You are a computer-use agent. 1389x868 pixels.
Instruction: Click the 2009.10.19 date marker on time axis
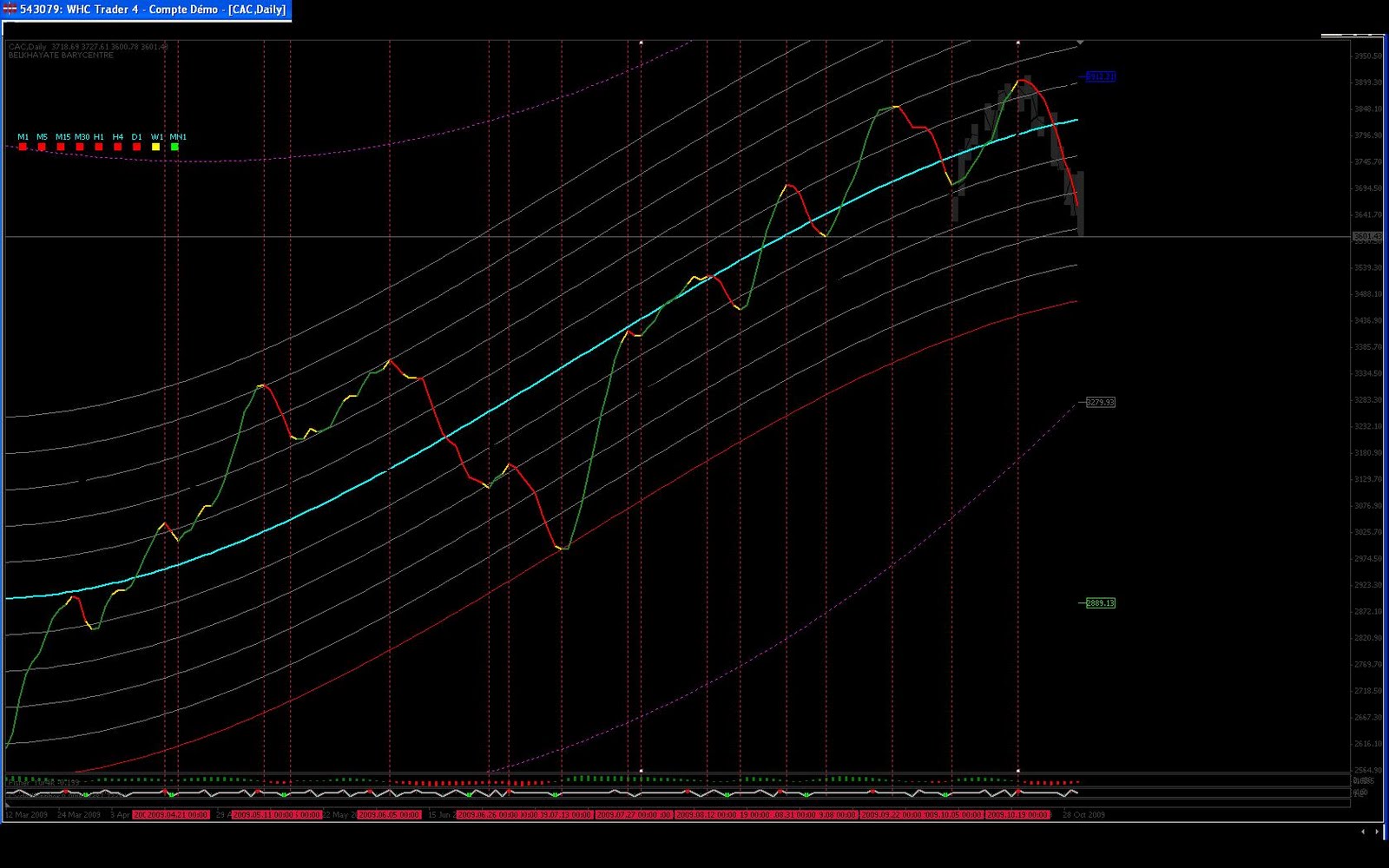1017,815
